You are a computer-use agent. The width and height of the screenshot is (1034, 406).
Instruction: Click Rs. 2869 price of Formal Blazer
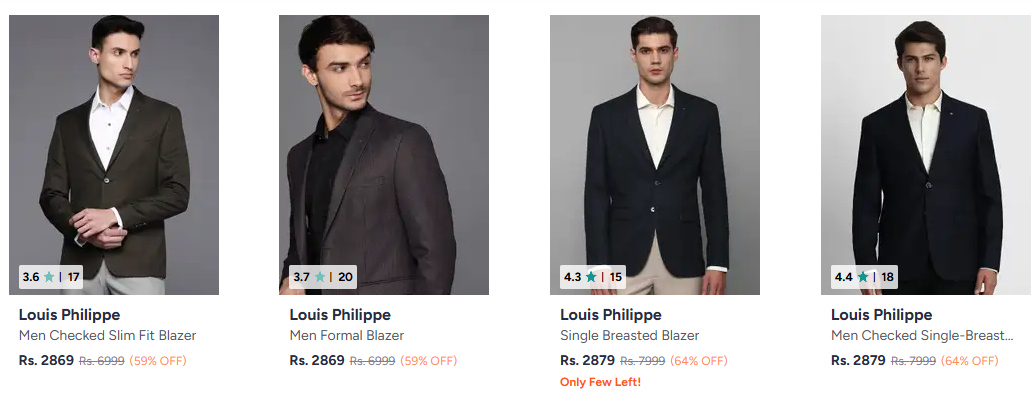(317, 360)
